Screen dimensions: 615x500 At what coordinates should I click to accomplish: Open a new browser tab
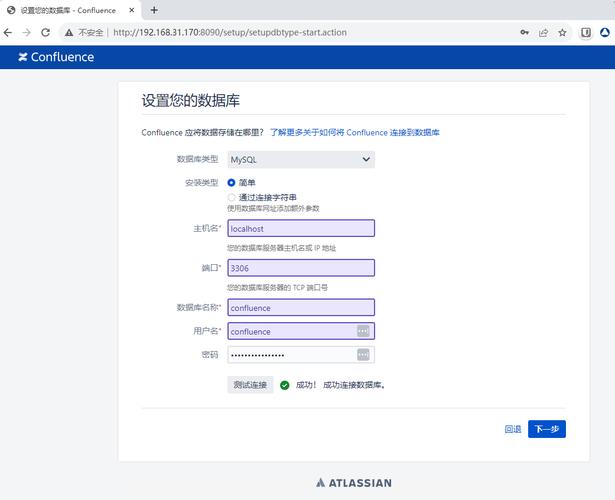(x=154, y=10)
